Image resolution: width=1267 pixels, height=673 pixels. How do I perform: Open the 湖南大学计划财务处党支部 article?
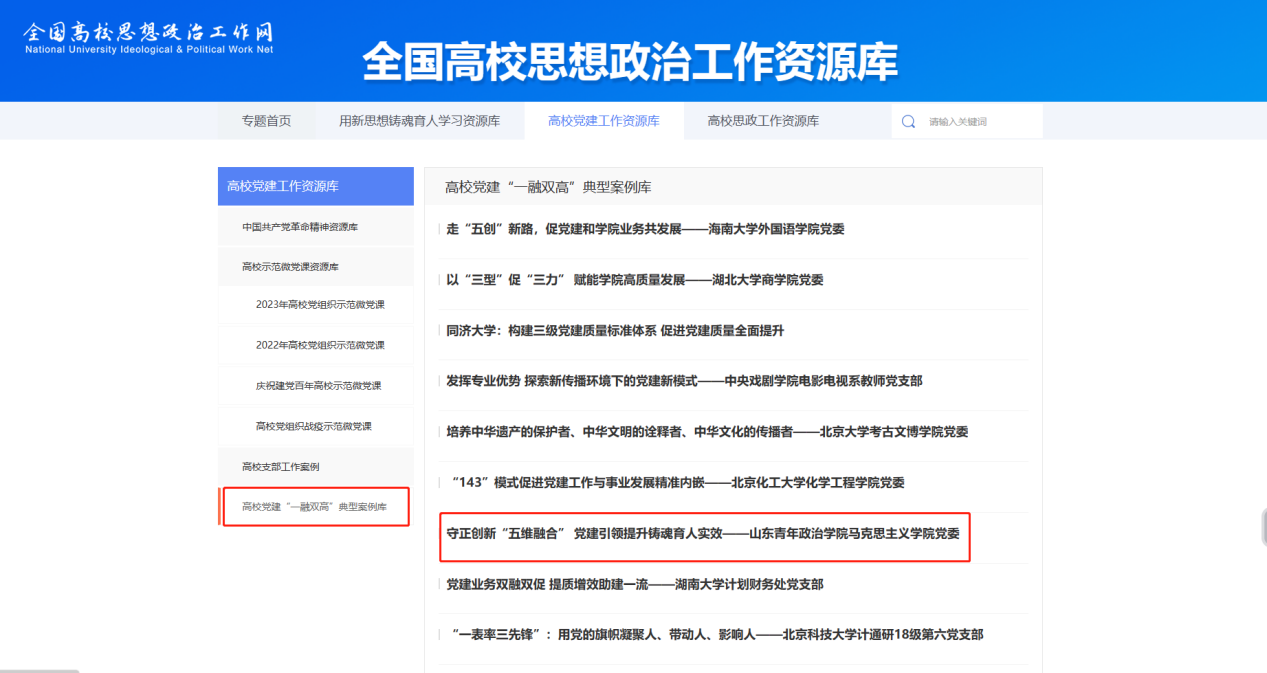point(634,585)
